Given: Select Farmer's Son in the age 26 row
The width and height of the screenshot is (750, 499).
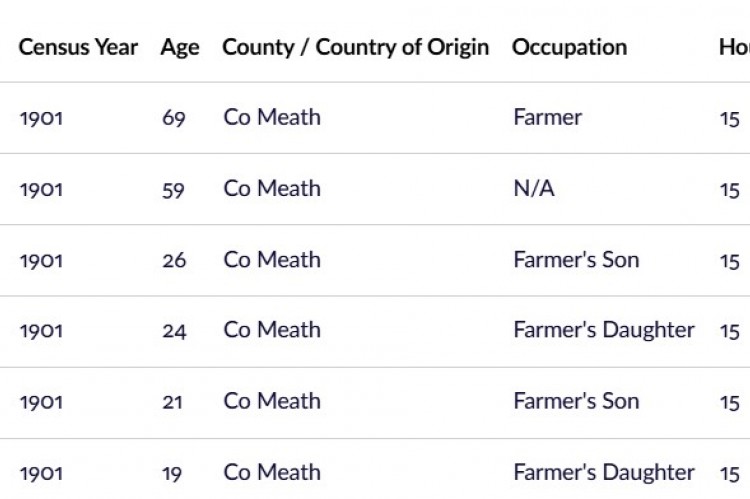Looking at the screenshot, I should tap(576, 260).
